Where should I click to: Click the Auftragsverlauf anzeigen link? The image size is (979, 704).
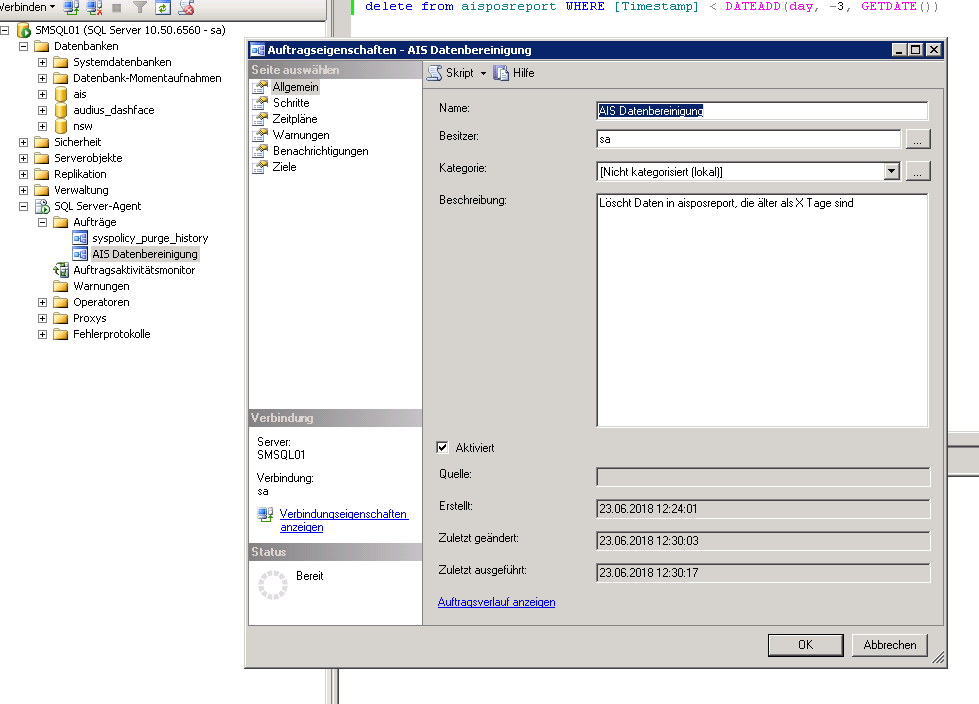(496, 602)
